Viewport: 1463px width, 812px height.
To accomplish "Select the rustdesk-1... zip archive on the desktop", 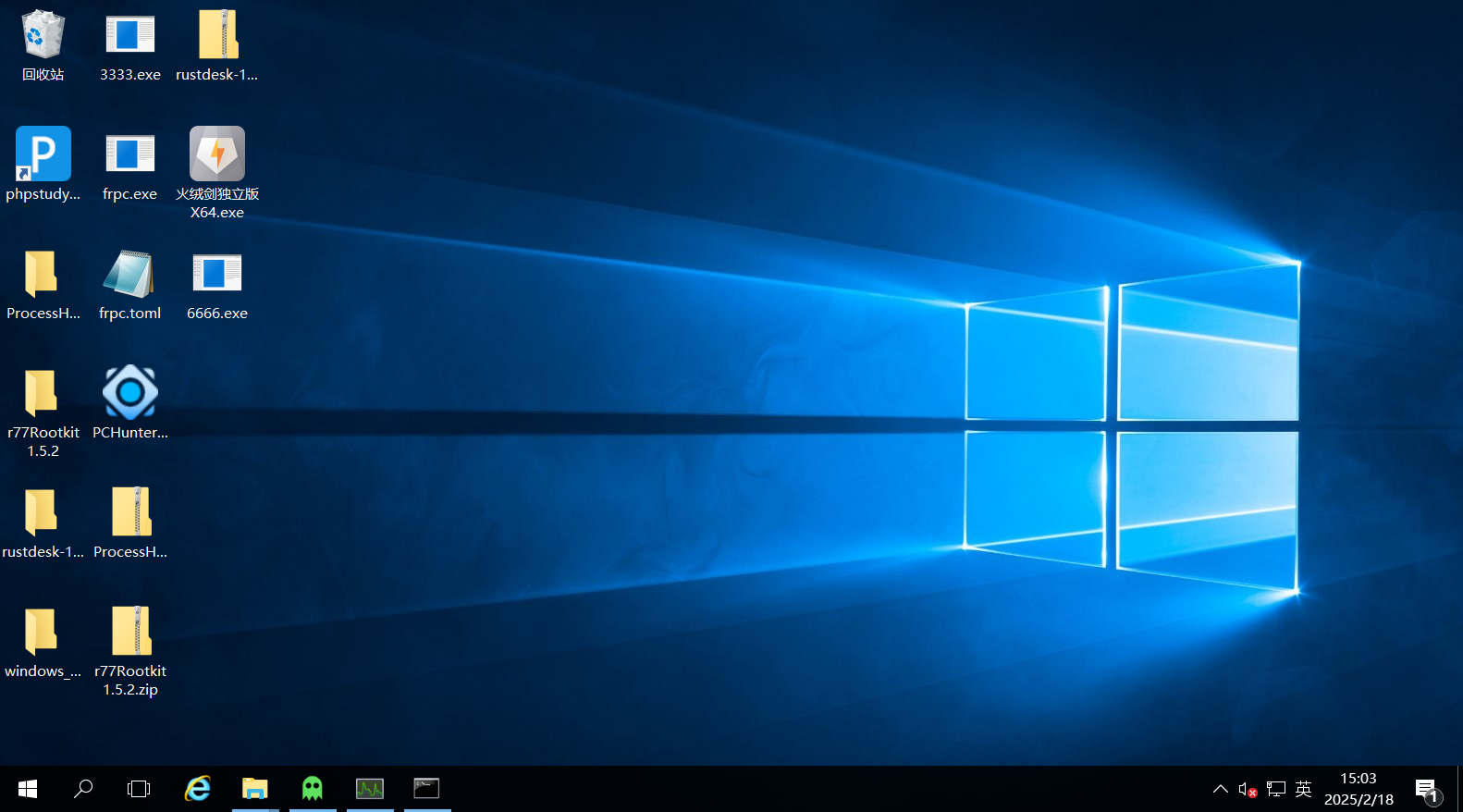I will [217, 46].
